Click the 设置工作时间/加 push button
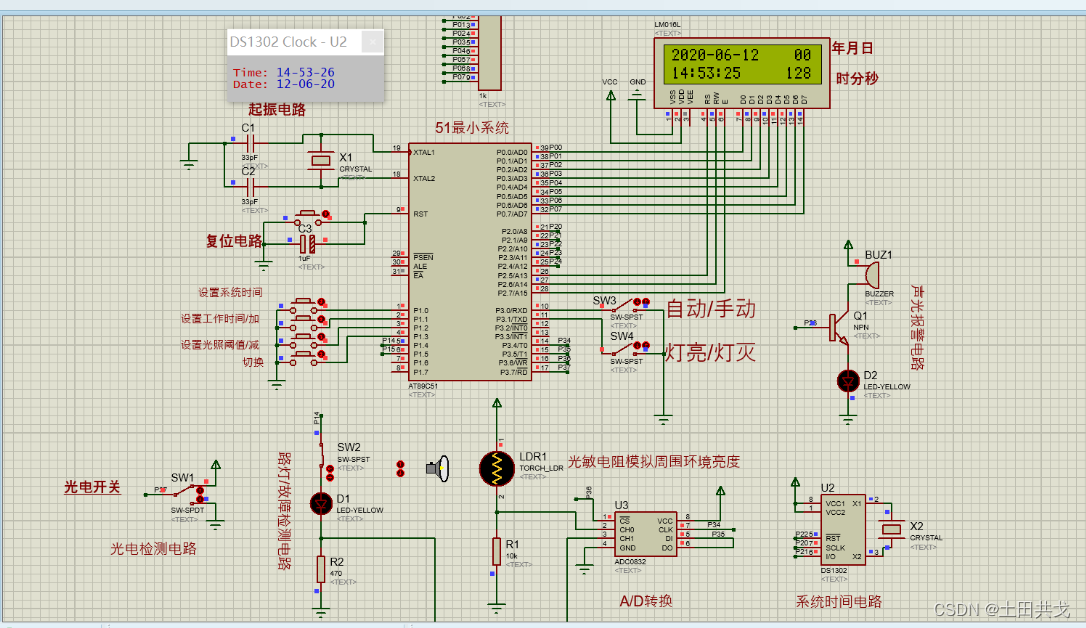Viewport: 1086px width, 628px height. tap(303, 322)
